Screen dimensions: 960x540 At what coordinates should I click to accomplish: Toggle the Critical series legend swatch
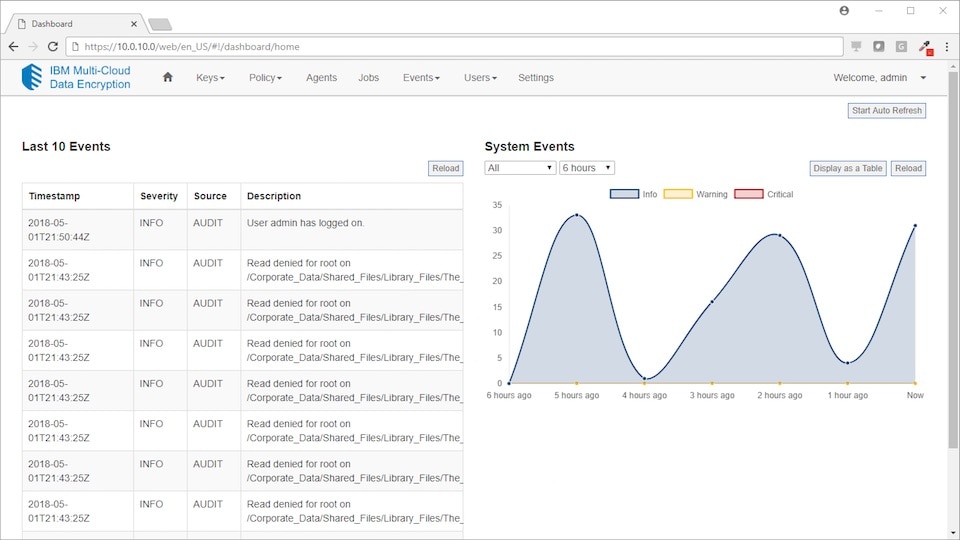[748, 194]
